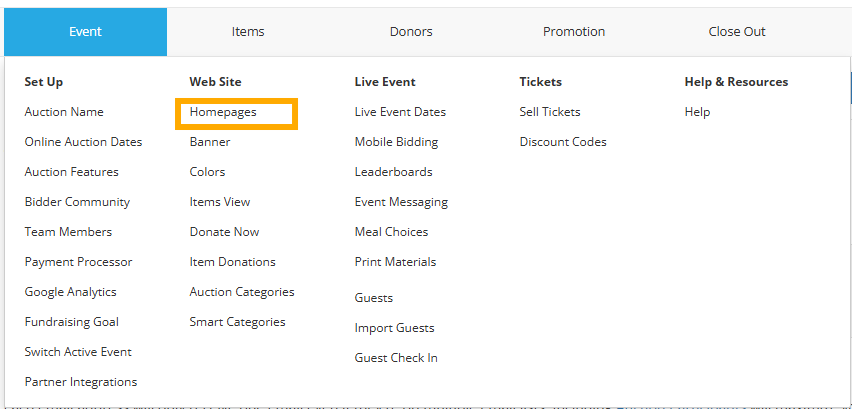Select Import Guests option
Viewport: 852px width, 409px height.
pyautogui.click(x=394, y=328)
